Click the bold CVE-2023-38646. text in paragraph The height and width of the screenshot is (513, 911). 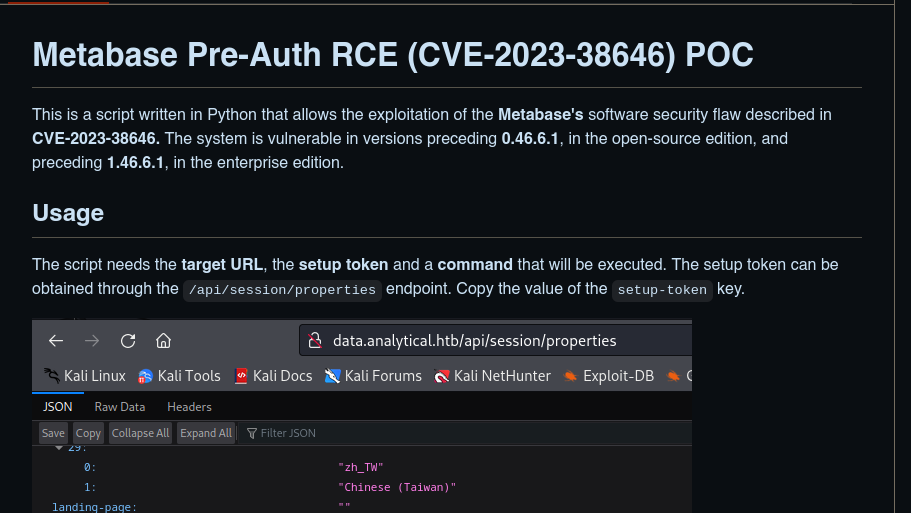pos(96,139)
